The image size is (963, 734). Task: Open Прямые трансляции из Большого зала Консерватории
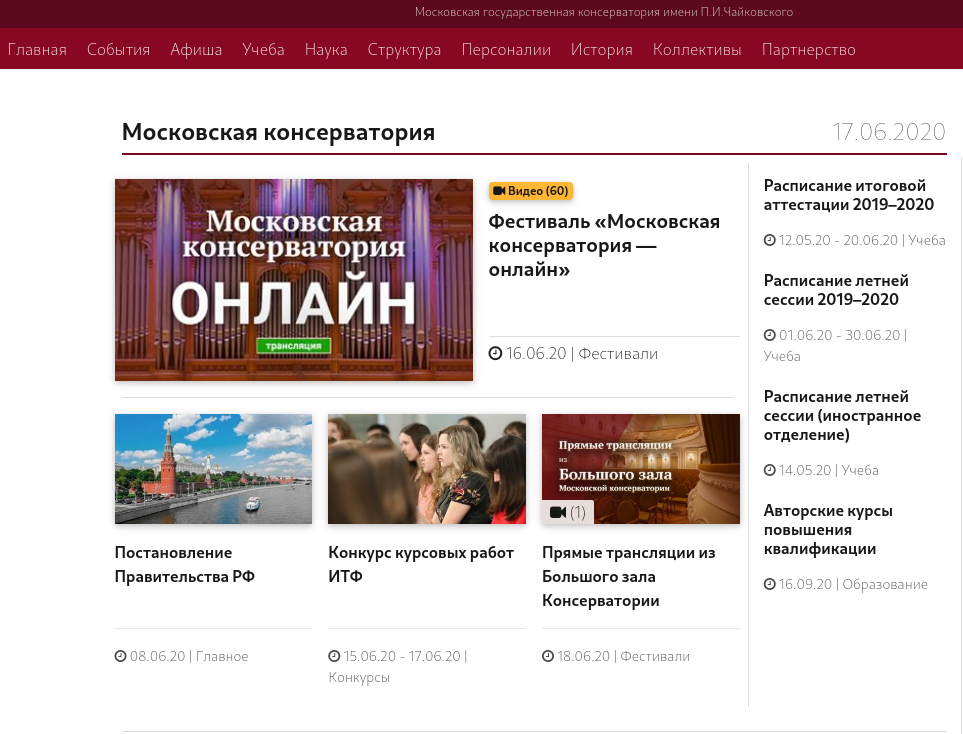(x=628, y=576)
